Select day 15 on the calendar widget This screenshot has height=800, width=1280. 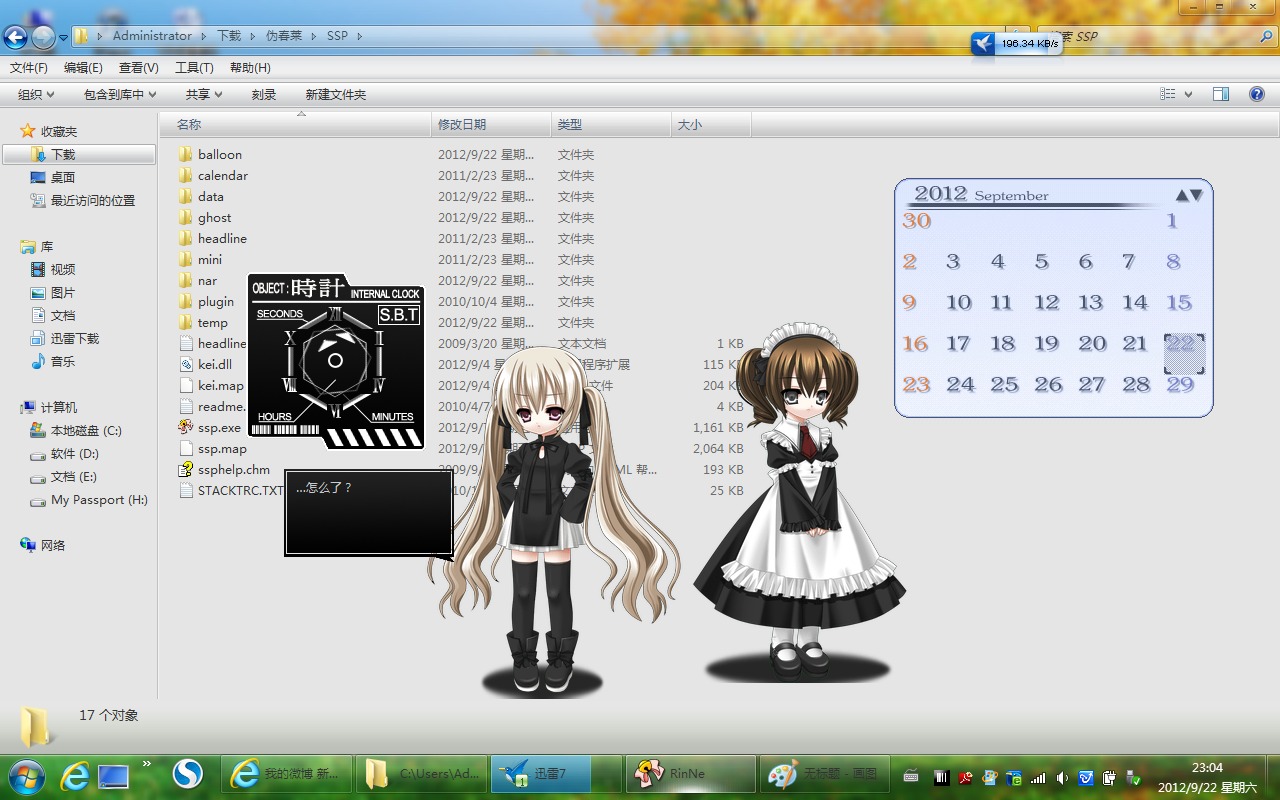[1179, 302]
